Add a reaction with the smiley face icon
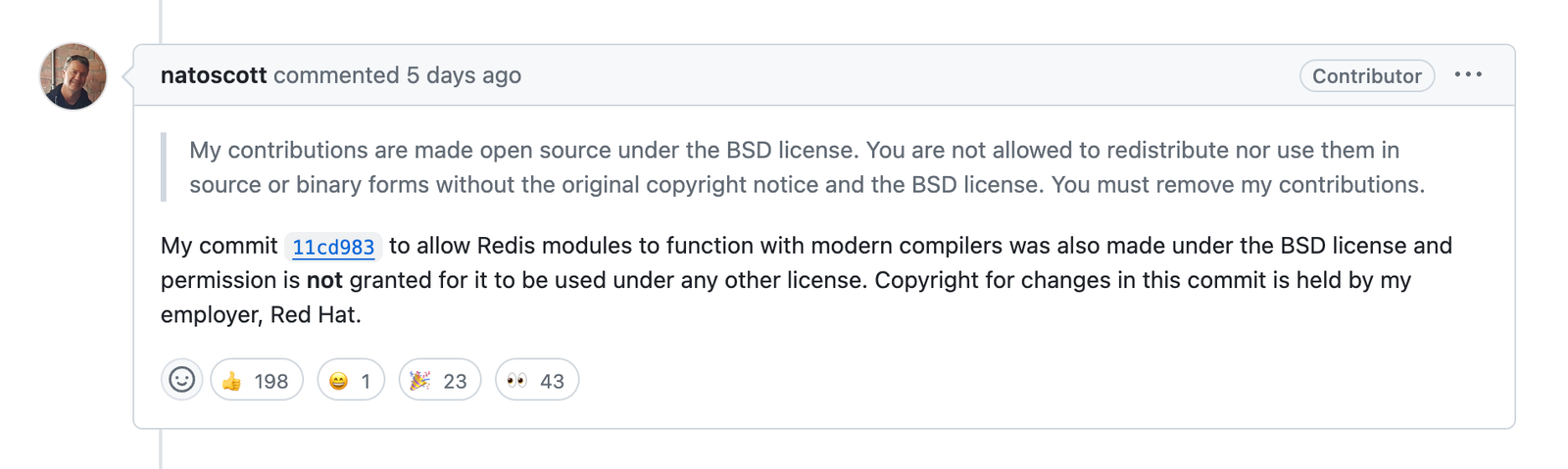Image resolution: width=1568 pixels, height=469 pixels. click(x=181, y=380)
